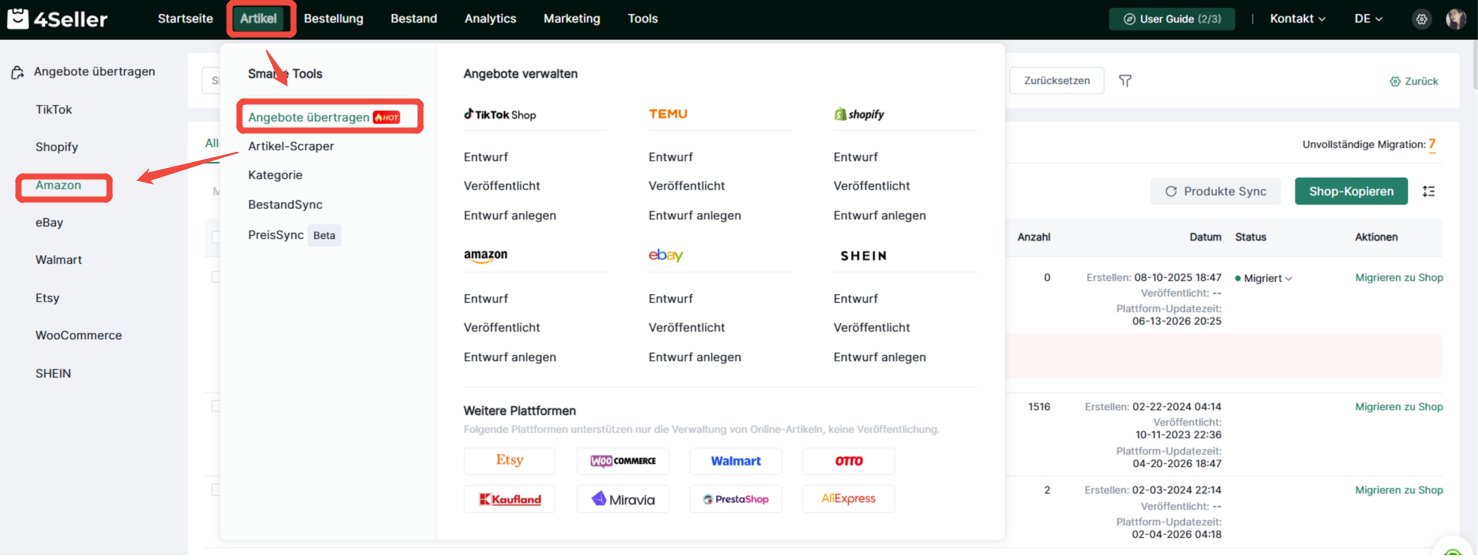The width and height of the screenshot is (1478, 560).
Task: Click the eBay logo in menu
Action: [666, 256]
